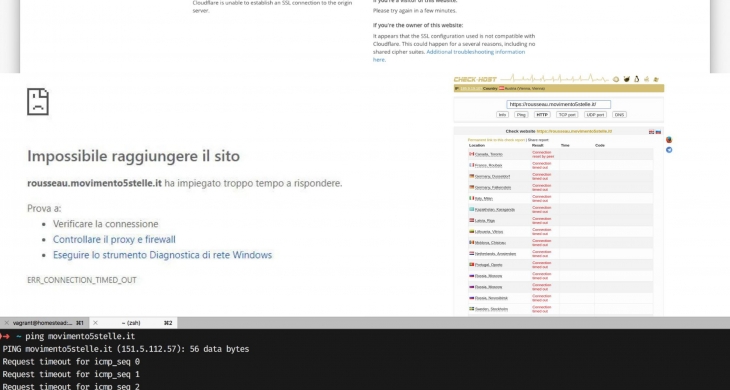Open 'Additional troubleshooting information here' link

click(x=449, y=55)
